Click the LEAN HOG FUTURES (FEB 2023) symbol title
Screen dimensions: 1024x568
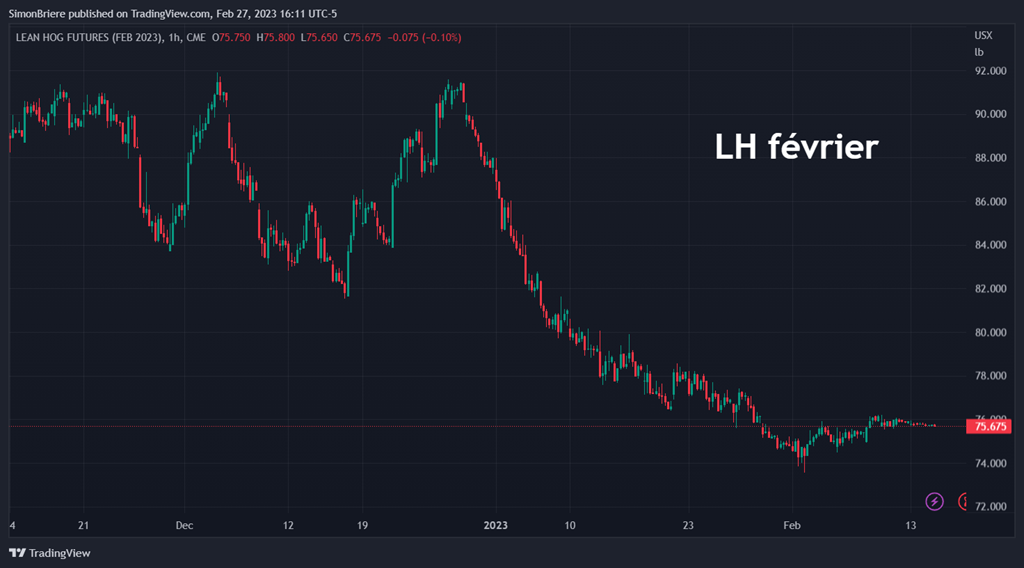(87, 38)
